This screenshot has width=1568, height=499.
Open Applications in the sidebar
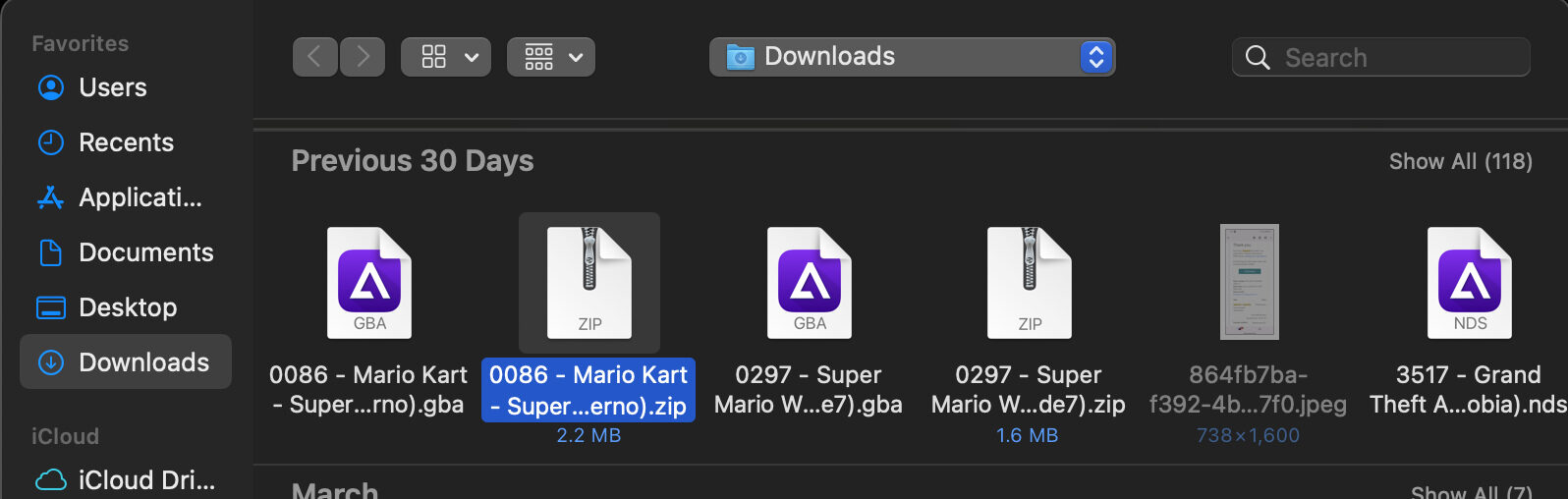140,197
